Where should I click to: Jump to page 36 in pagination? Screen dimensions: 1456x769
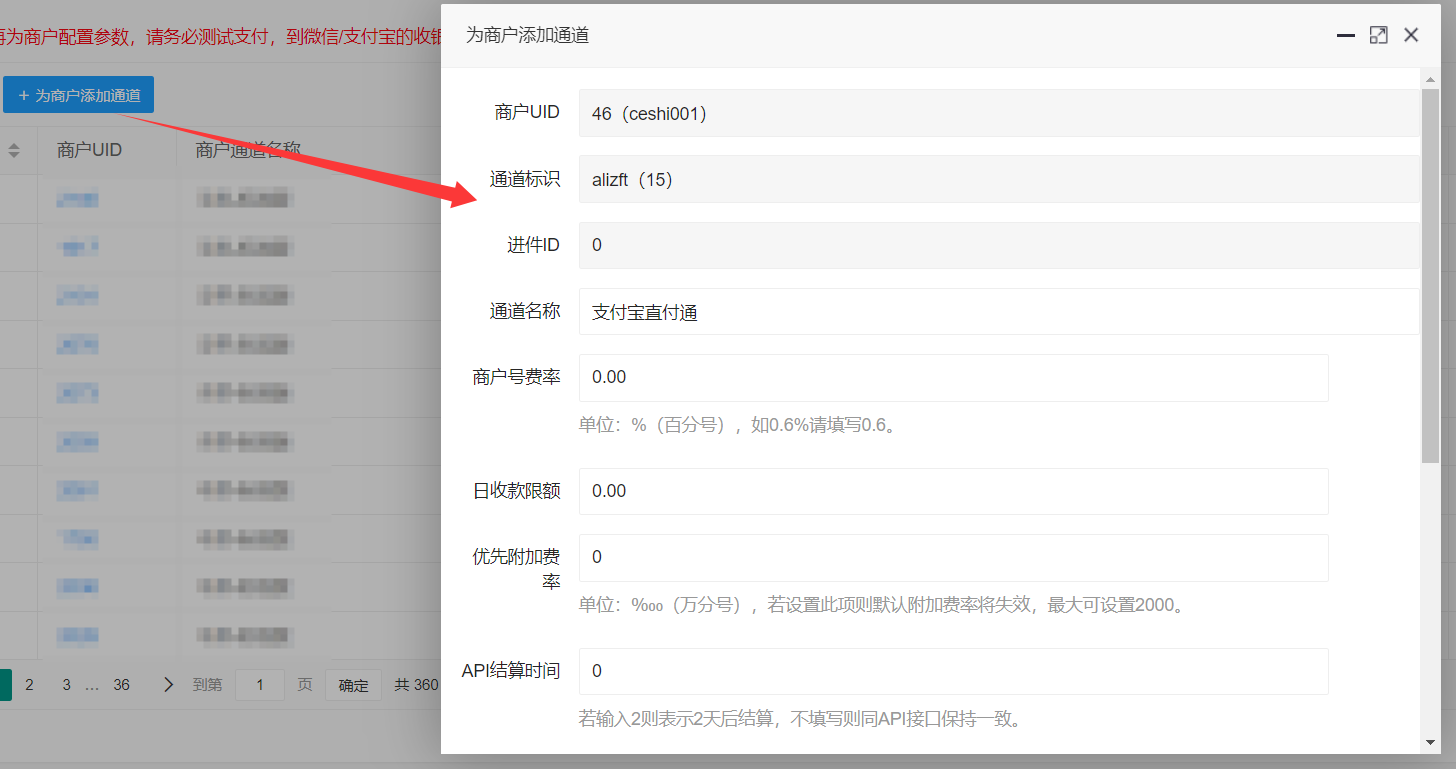[121, 685]
